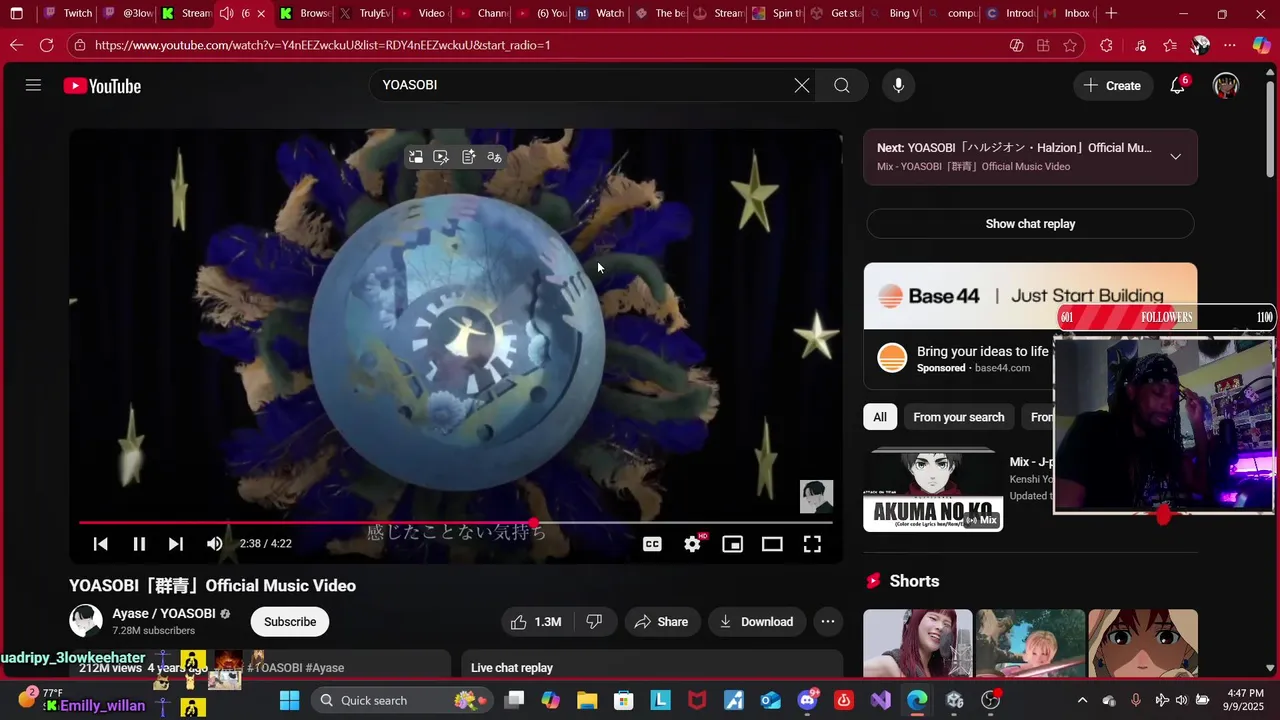
Task: Like the video with 1.3M likes
Action: pyautogui.click(x=536, y=622)
